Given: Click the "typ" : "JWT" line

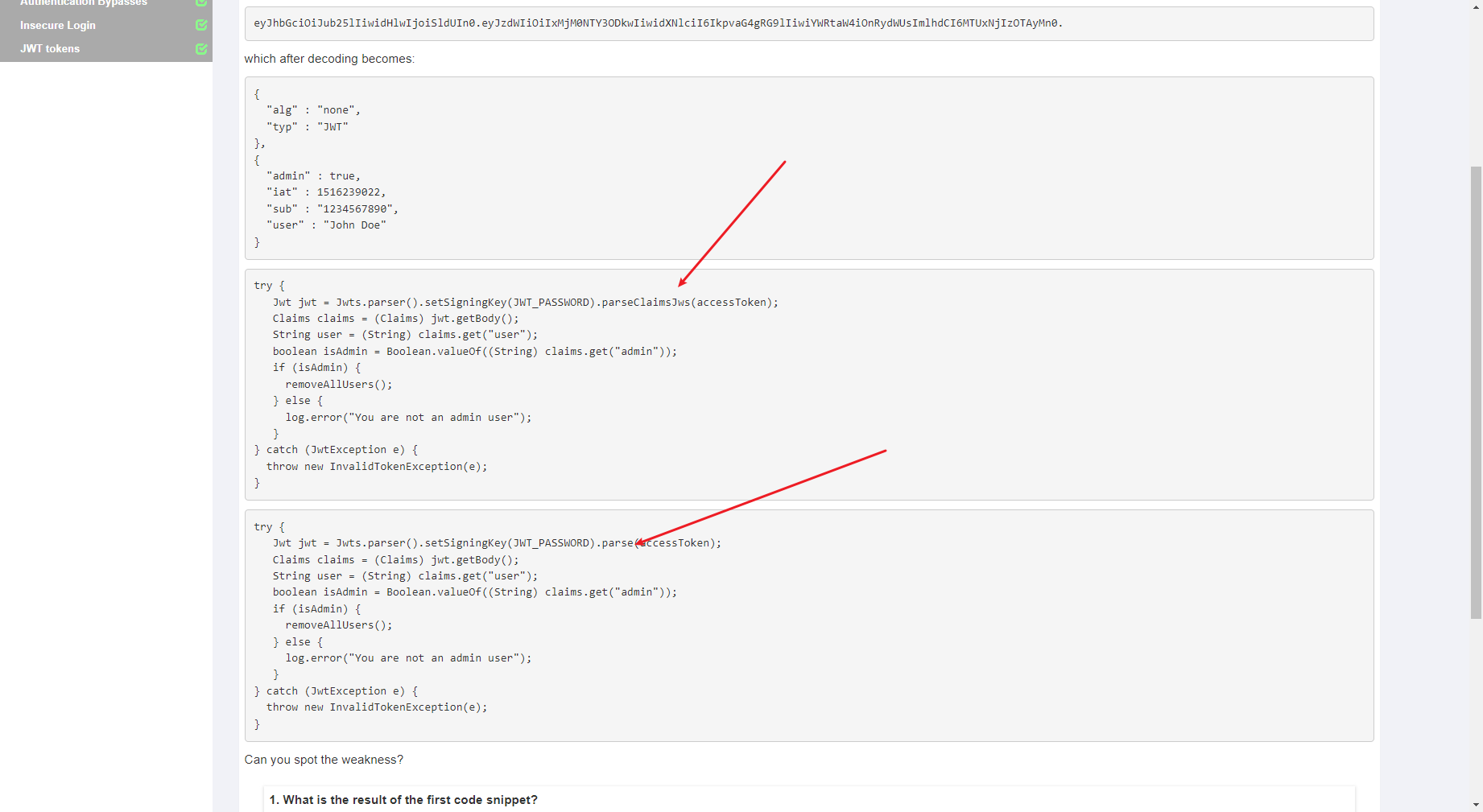Looking at the screenshot, I should 308,126.
